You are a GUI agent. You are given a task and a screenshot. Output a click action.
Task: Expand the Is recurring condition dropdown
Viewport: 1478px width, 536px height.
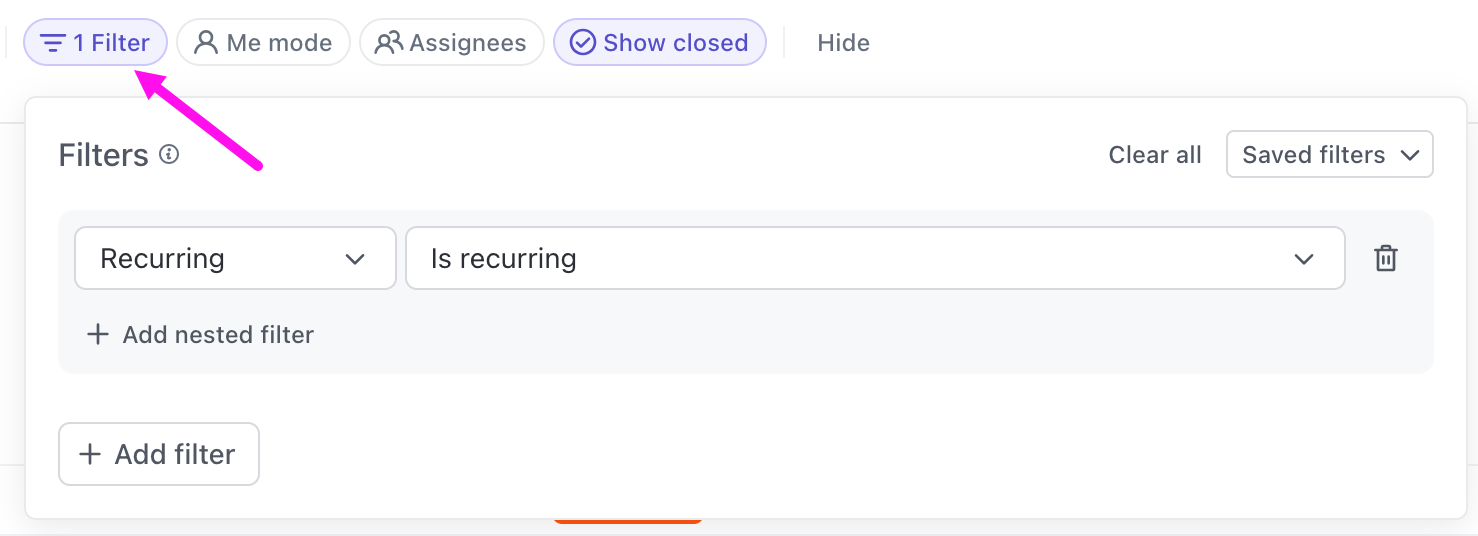click(874, 259)
